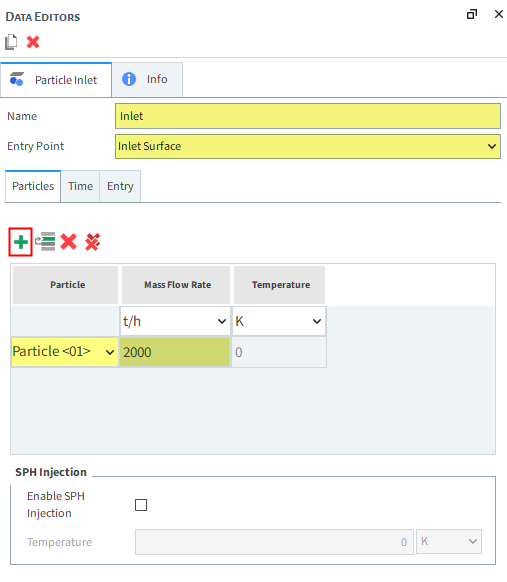Open the t/h mass flow unit dropdown
The width and height of the screenshot is (507, 582).
[x=175, y=321]
